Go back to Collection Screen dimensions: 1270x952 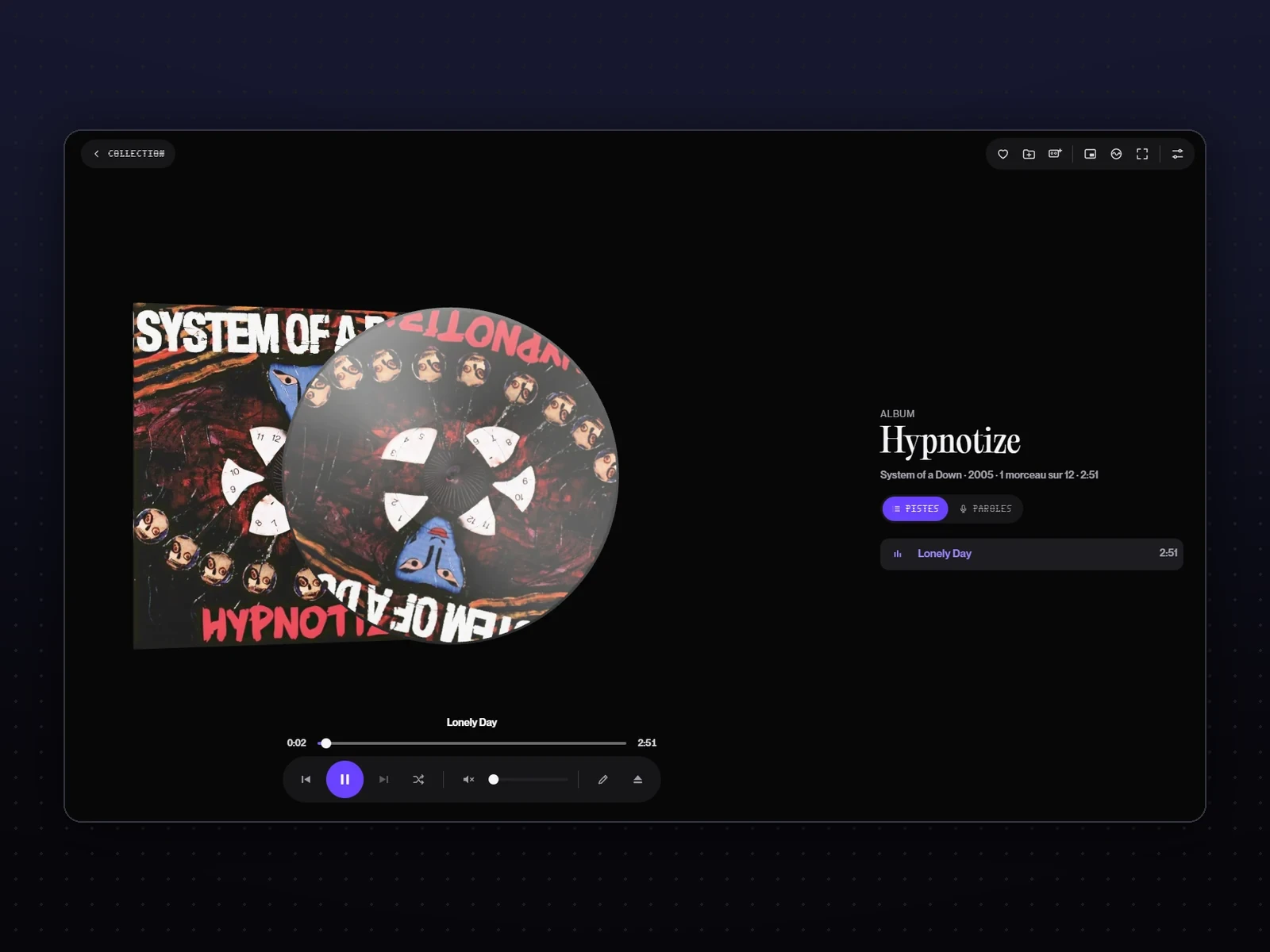click(128, 154)
